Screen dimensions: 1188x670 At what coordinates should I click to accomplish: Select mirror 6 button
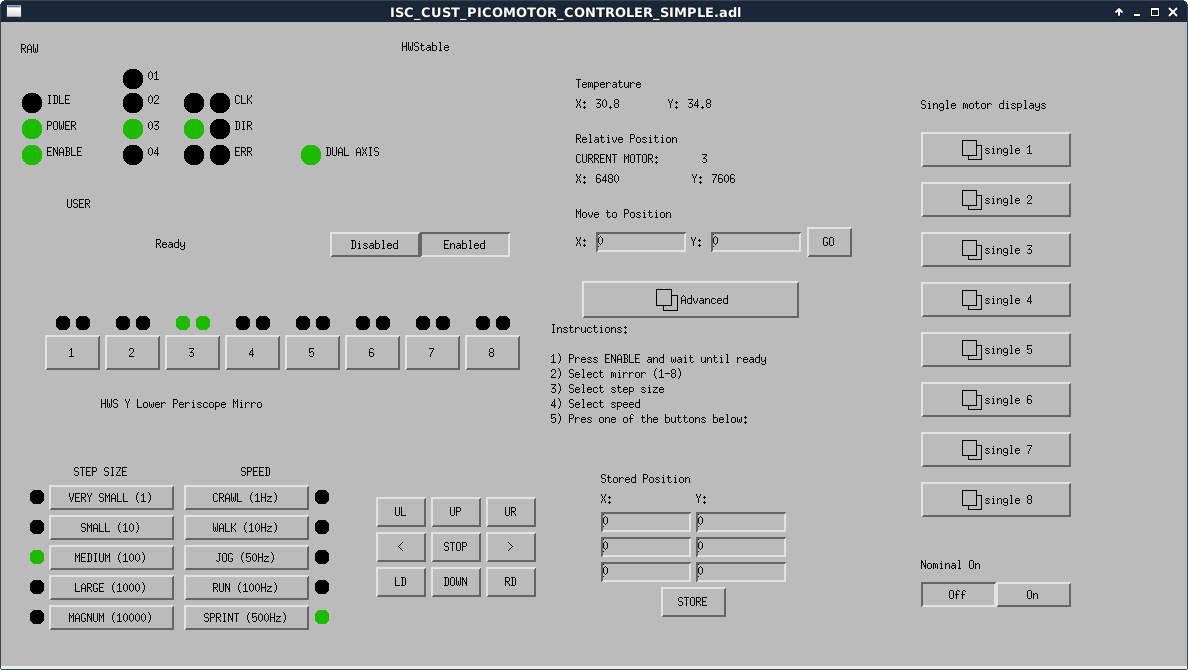point(372,353)
